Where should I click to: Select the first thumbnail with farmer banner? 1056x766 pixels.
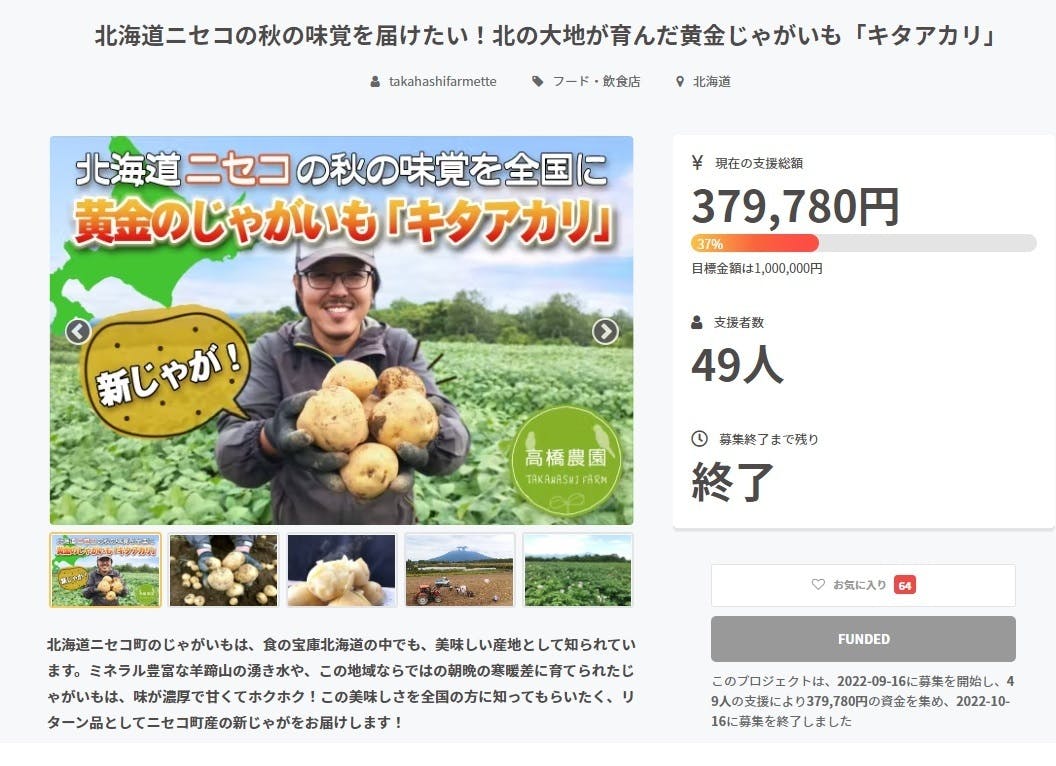point(105,570)
